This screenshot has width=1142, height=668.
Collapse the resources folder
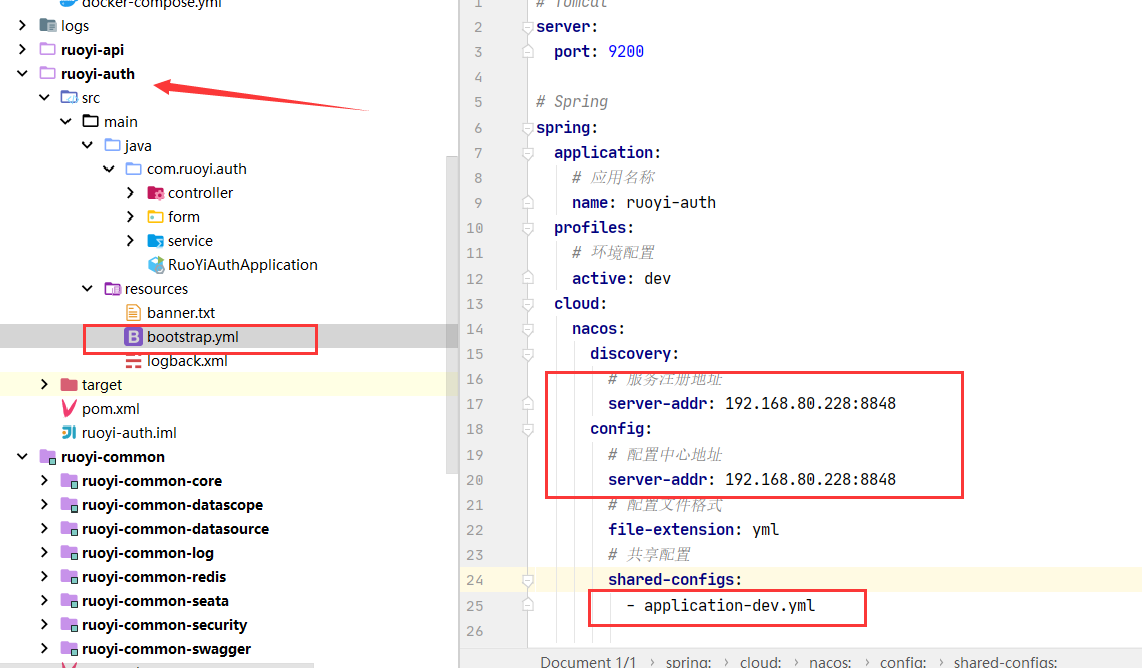click(88, 289)
